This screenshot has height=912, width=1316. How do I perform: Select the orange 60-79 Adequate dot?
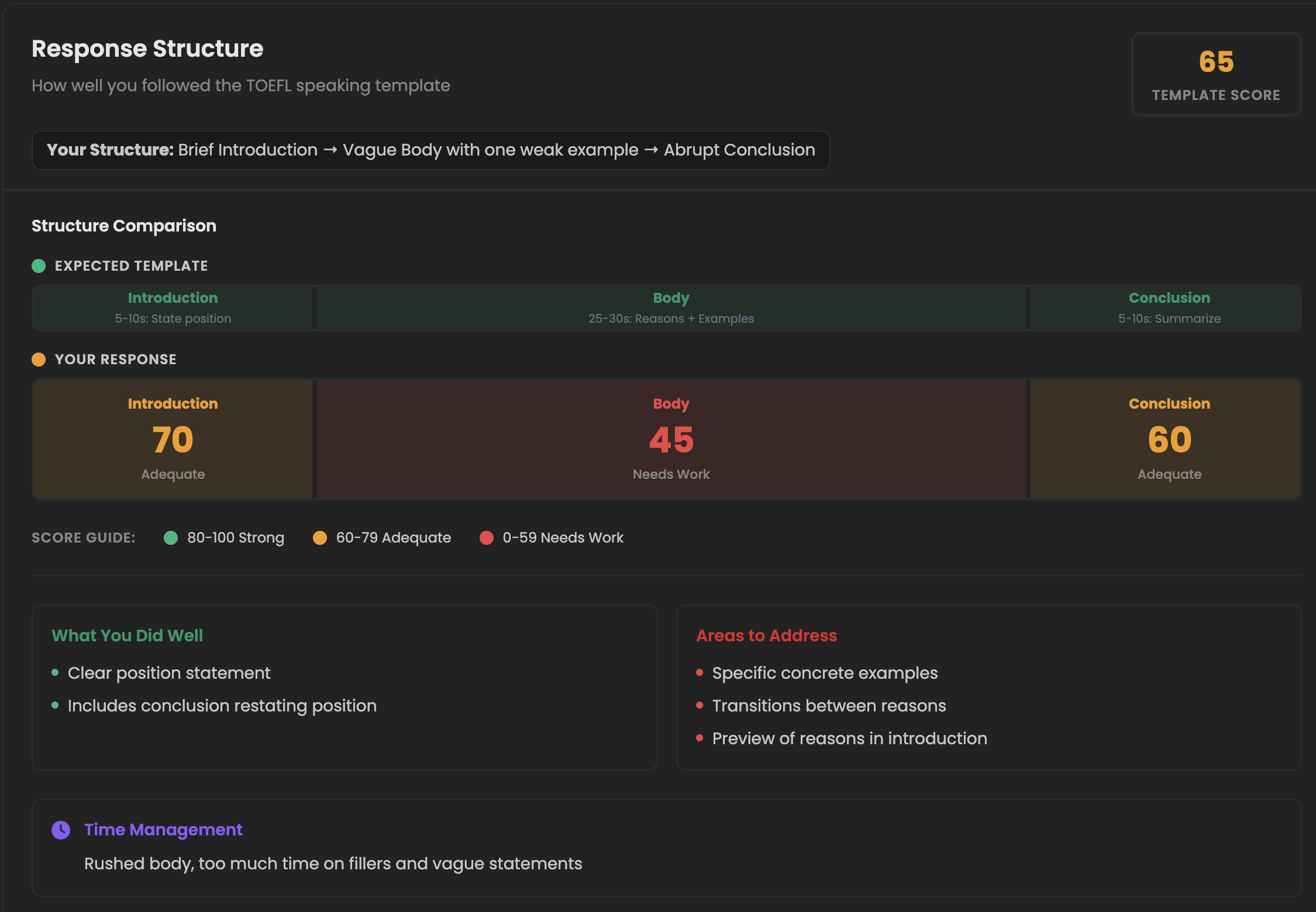click(320, 537)
